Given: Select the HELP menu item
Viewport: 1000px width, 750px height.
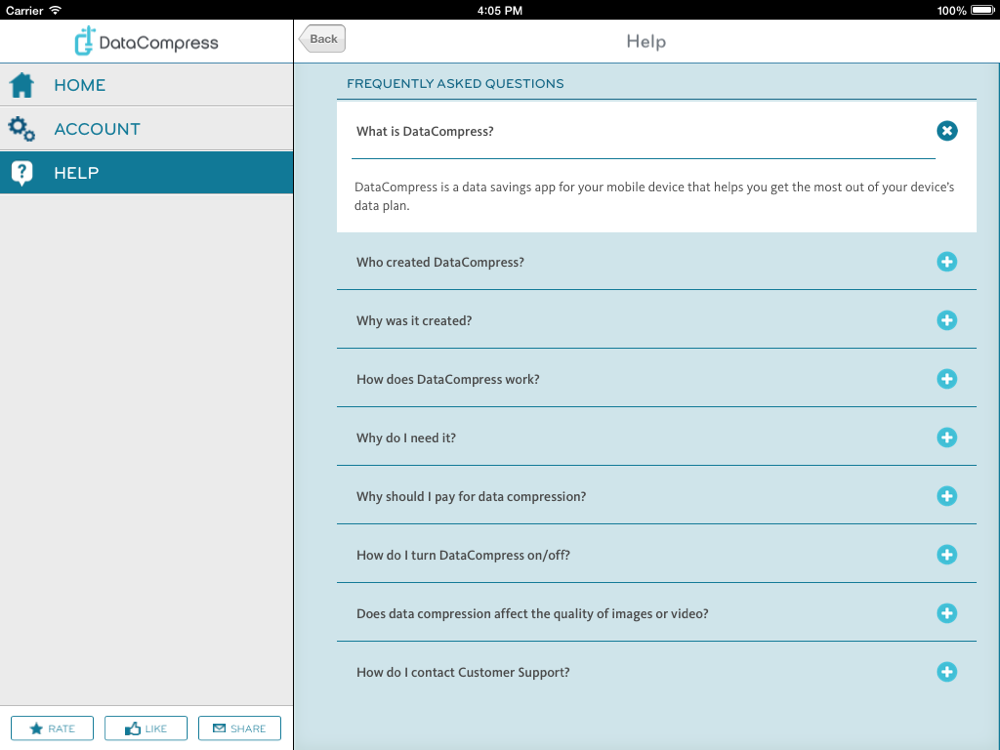Looking at the screenshot, I should click(147, 172).
